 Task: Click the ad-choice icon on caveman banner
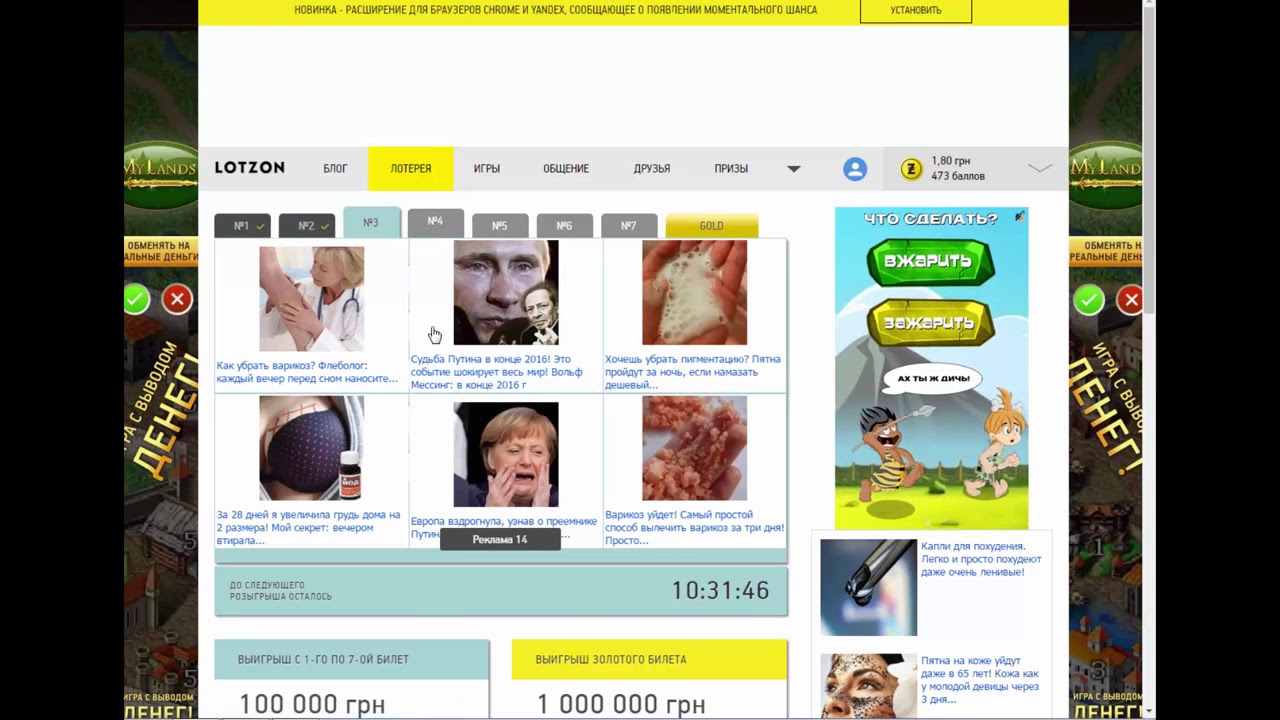(x=1020, y=215)
